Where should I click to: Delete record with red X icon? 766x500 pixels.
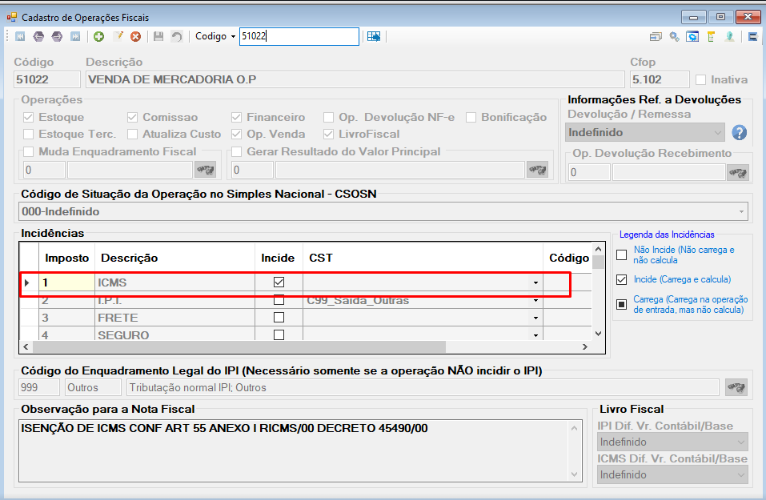click(136, 37)
